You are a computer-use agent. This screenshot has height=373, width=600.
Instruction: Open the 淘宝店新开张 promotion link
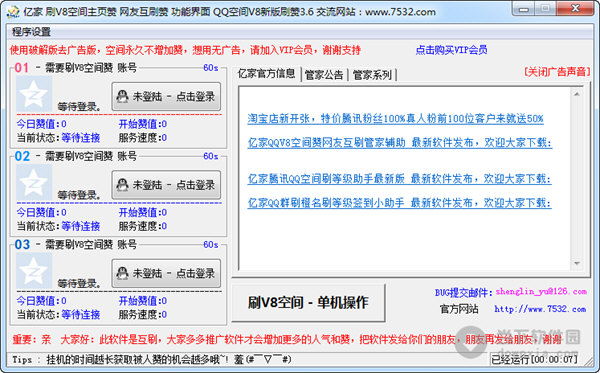click(x=395, y=119)
